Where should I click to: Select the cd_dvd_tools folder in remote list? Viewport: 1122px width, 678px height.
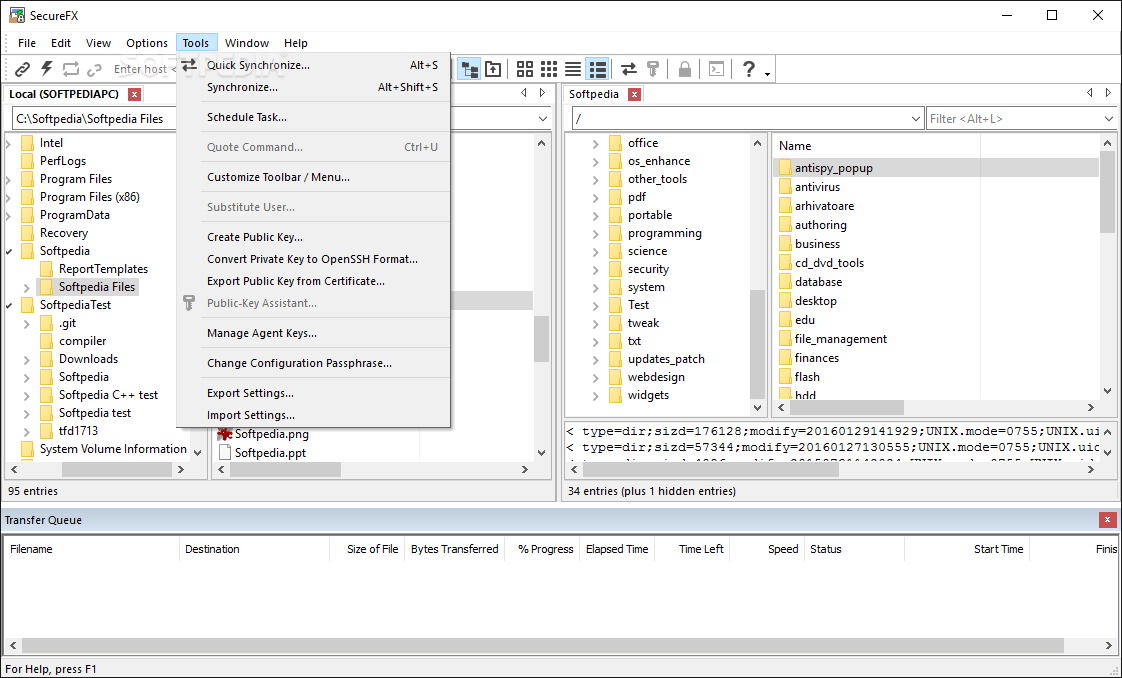tap(829, 262)
